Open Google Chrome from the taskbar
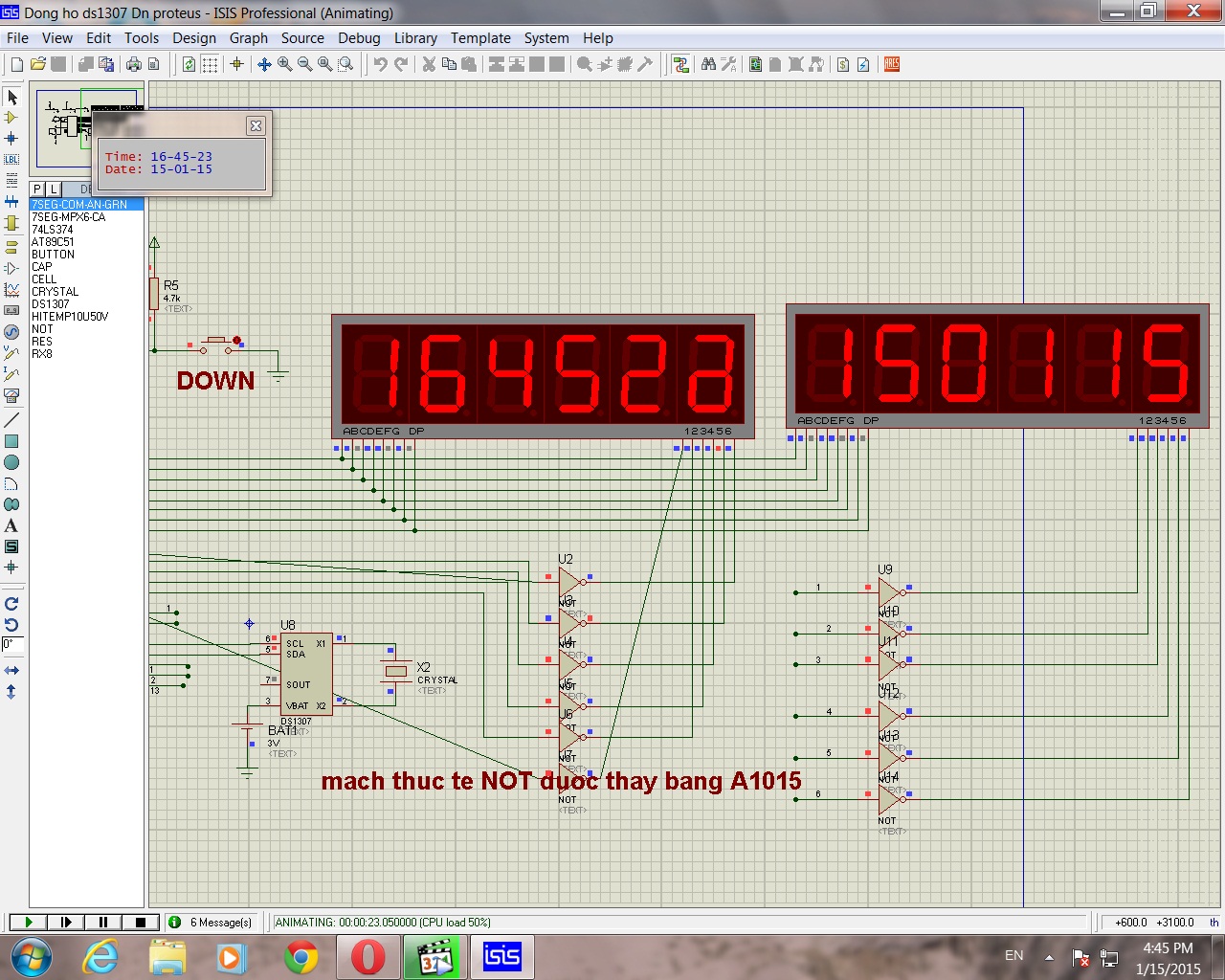The image size is (1225, 980). tap(301, 957)
